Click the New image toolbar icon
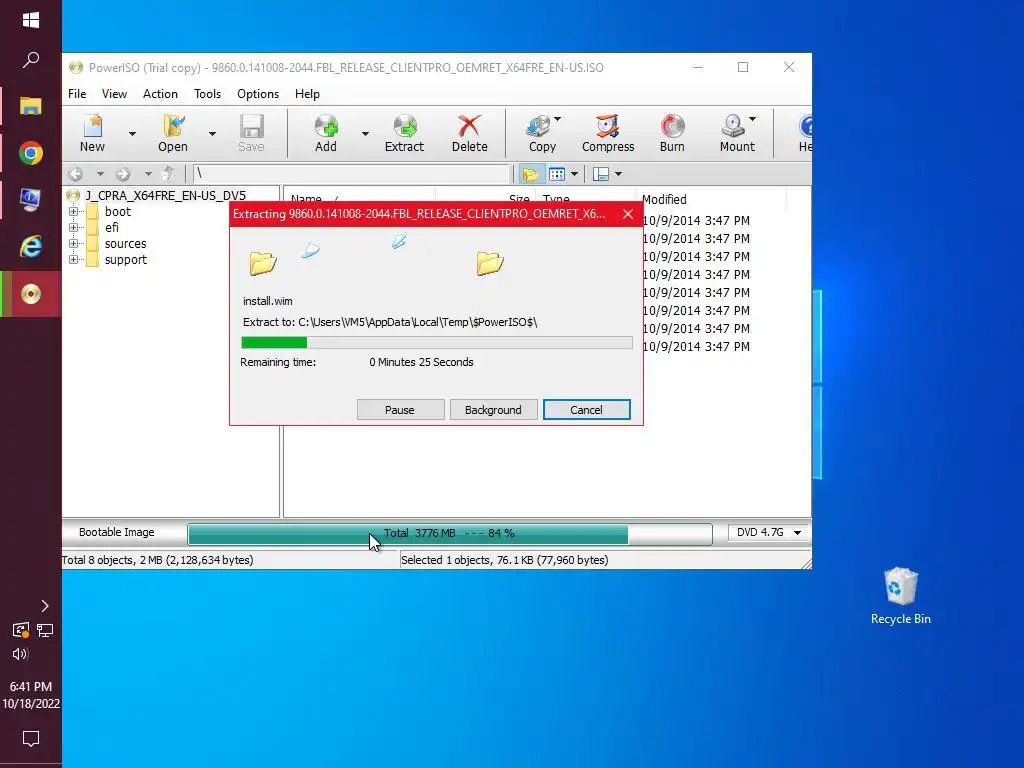The width and height of the screenshot is (1024, 768). tap(92, 133)
